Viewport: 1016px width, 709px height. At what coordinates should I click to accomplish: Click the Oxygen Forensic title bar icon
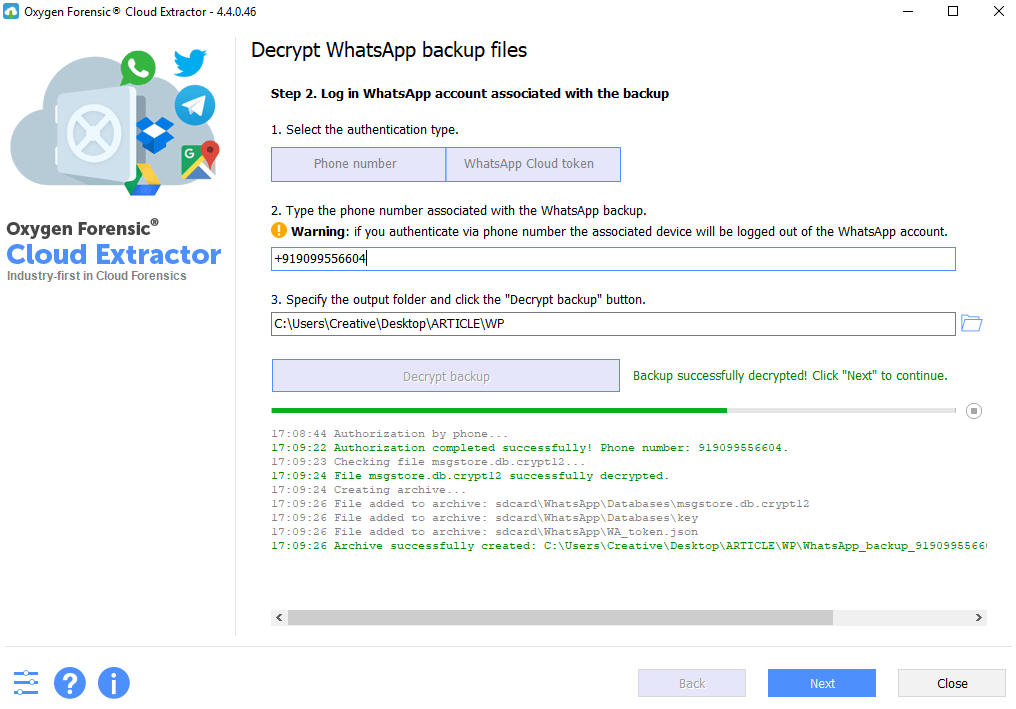(11, 11)
